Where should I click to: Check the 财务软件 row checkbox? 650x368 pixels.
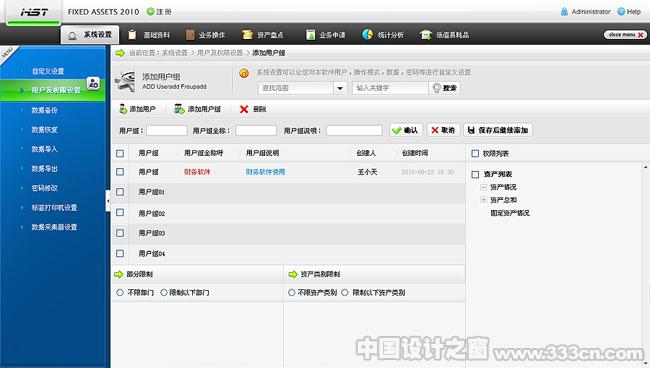tap(120, 172)
